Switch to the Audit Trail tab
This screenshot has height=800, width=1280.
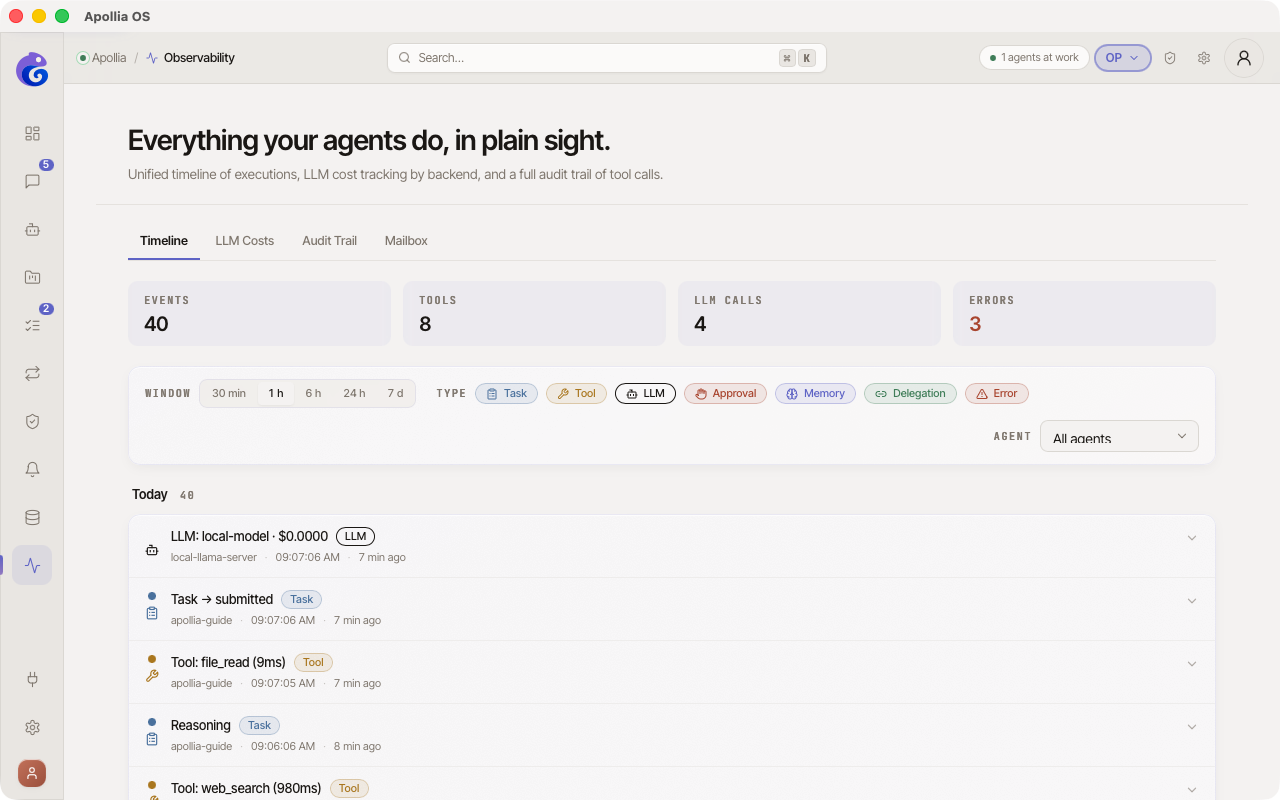tap(329, 241)
